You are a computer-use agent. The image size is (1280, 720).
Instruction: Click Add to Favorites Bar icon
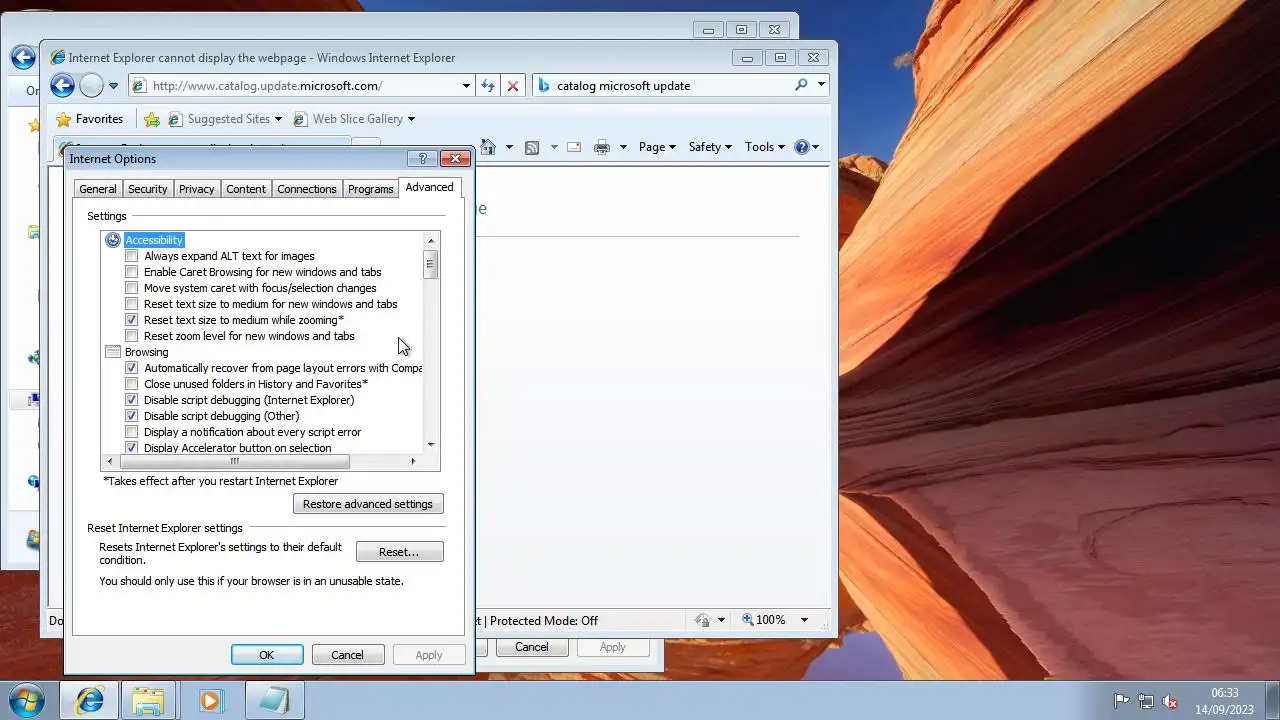point(152,119)
